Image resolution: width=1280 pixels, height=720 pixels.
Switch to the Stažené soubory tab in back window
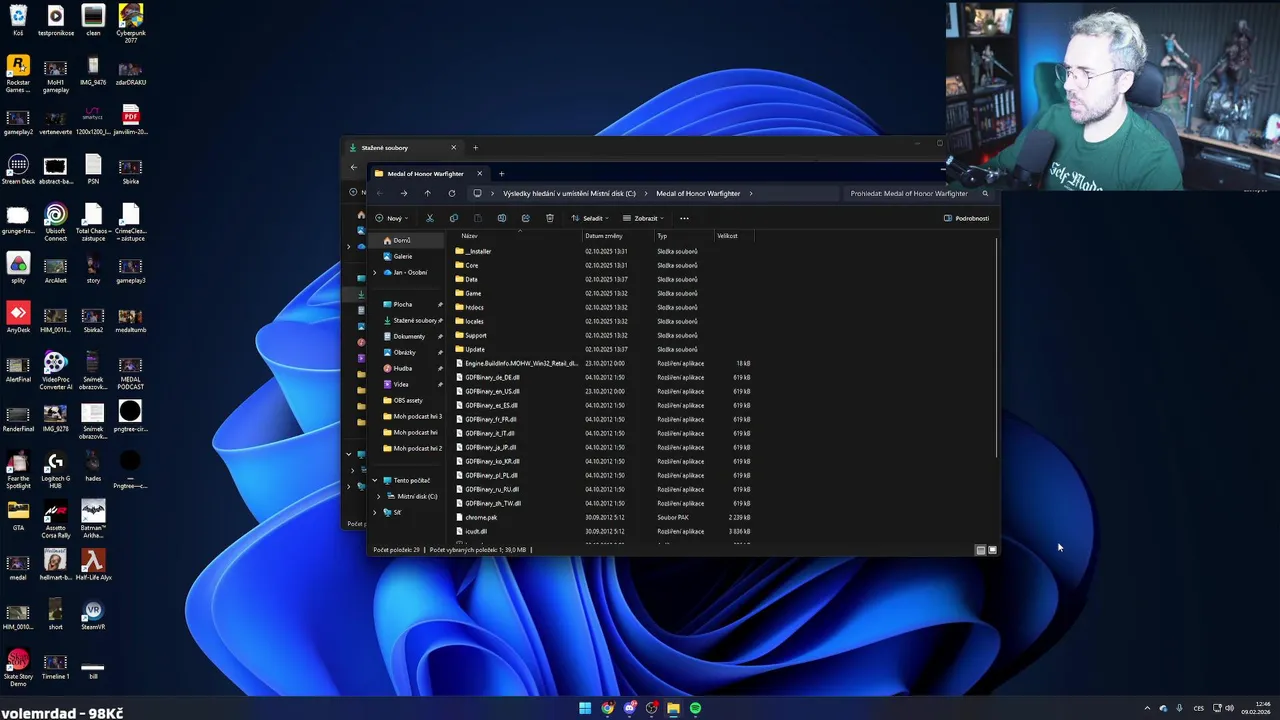coord(402,148)
